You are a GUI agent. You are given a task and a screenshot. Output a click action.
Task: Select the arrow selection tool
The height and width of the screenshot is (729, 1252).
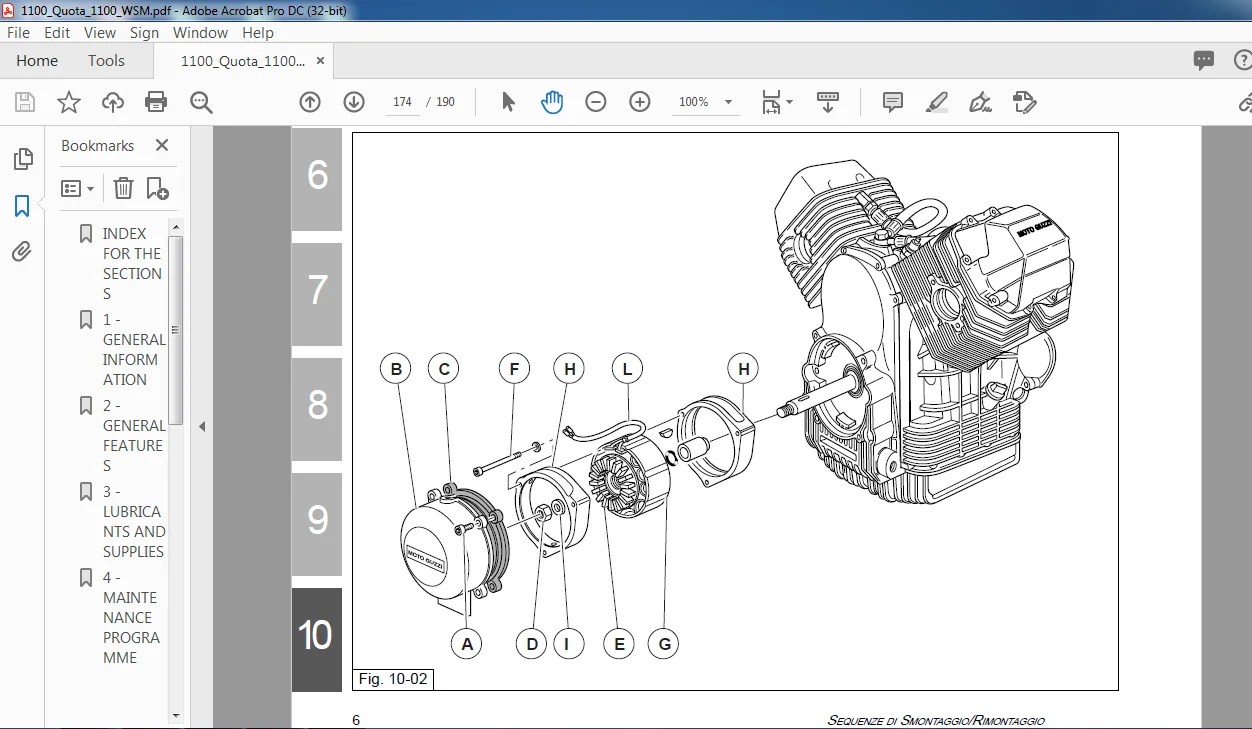tap(508, 102)
